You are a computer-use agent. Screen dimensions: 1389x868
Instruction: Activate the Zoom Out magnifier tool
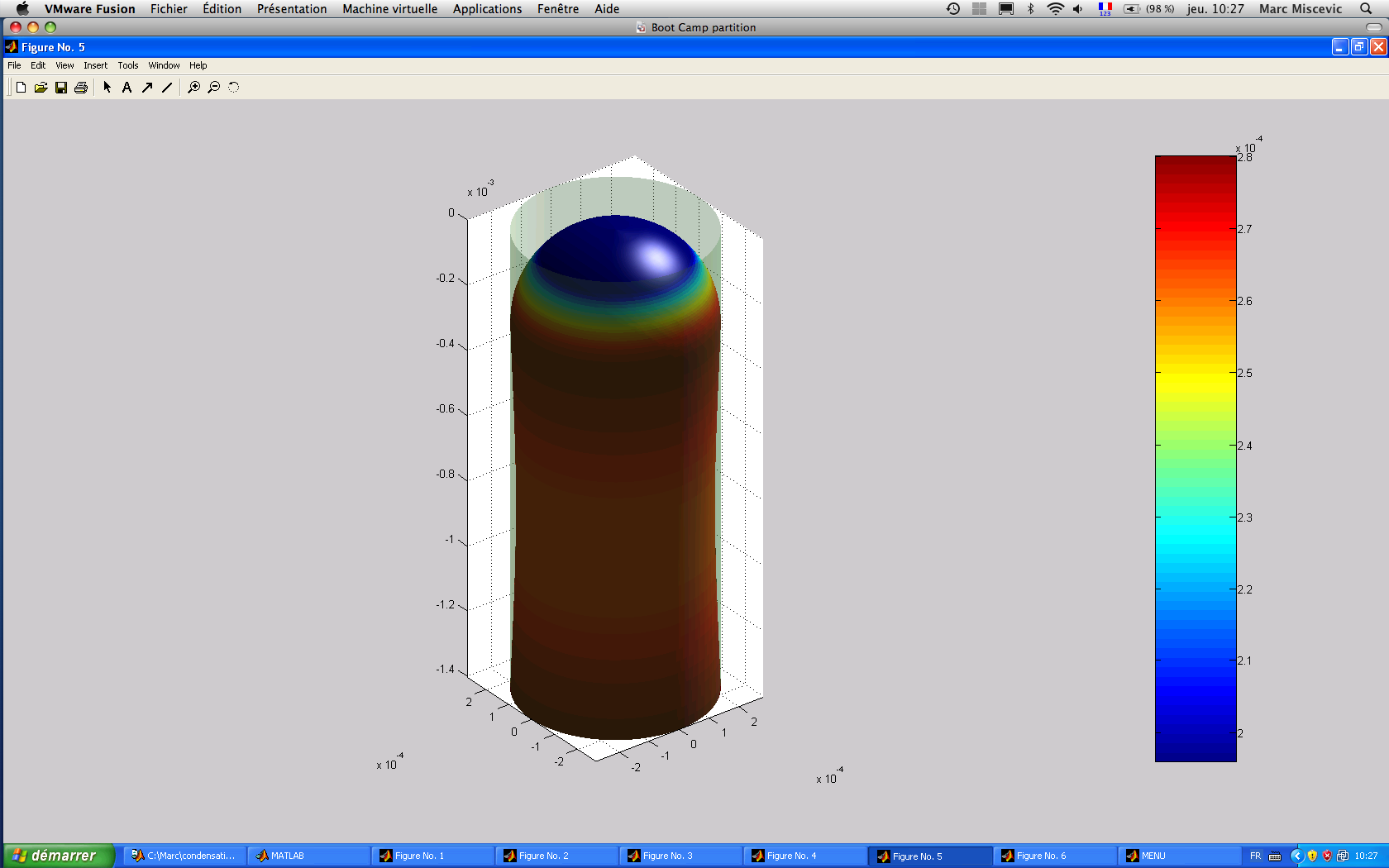tap(214, 88)
